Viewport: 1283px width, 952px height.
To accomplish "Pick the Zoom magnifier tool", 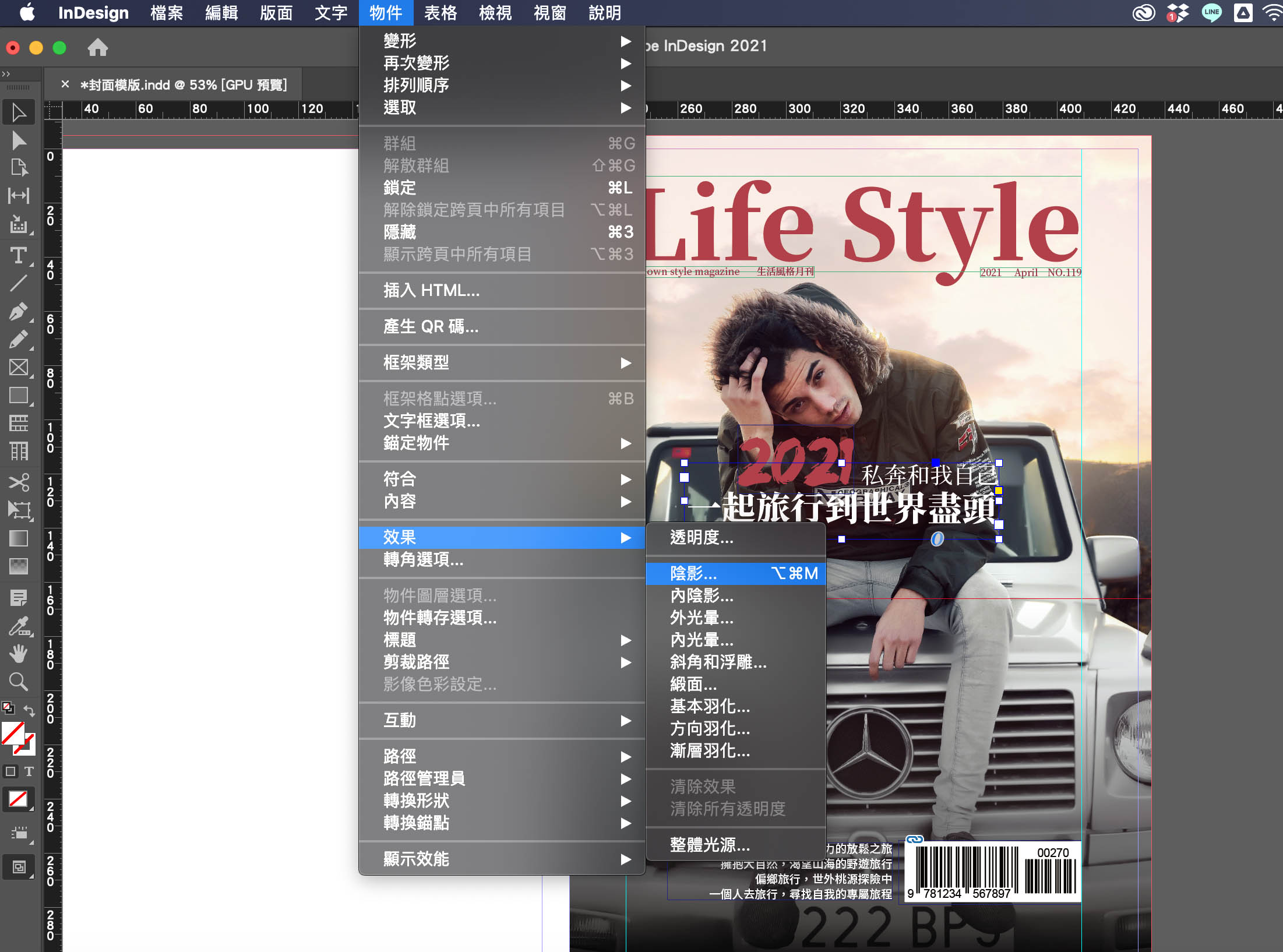I will point(19,681).
